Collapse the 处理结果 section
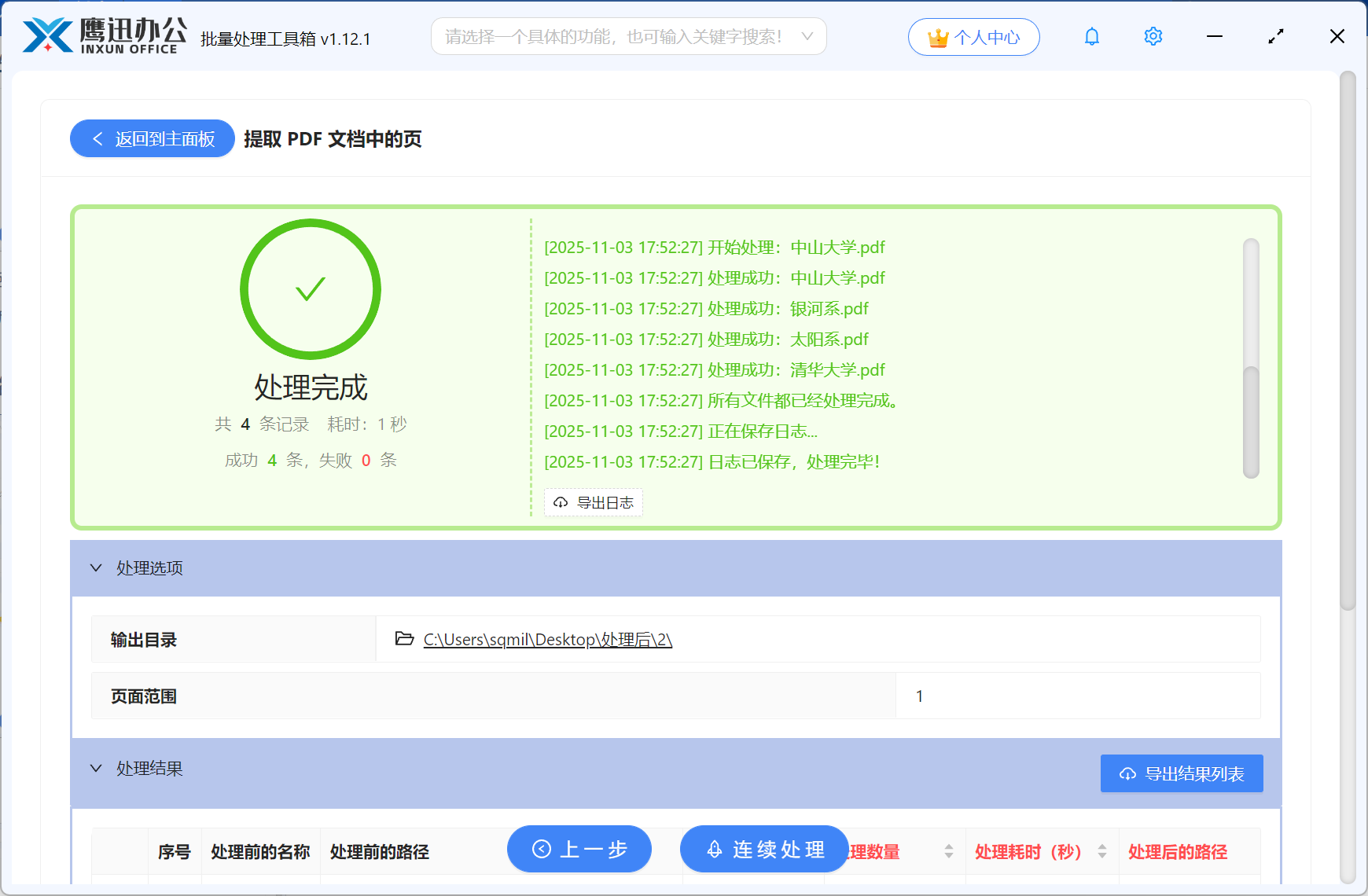 96,768
